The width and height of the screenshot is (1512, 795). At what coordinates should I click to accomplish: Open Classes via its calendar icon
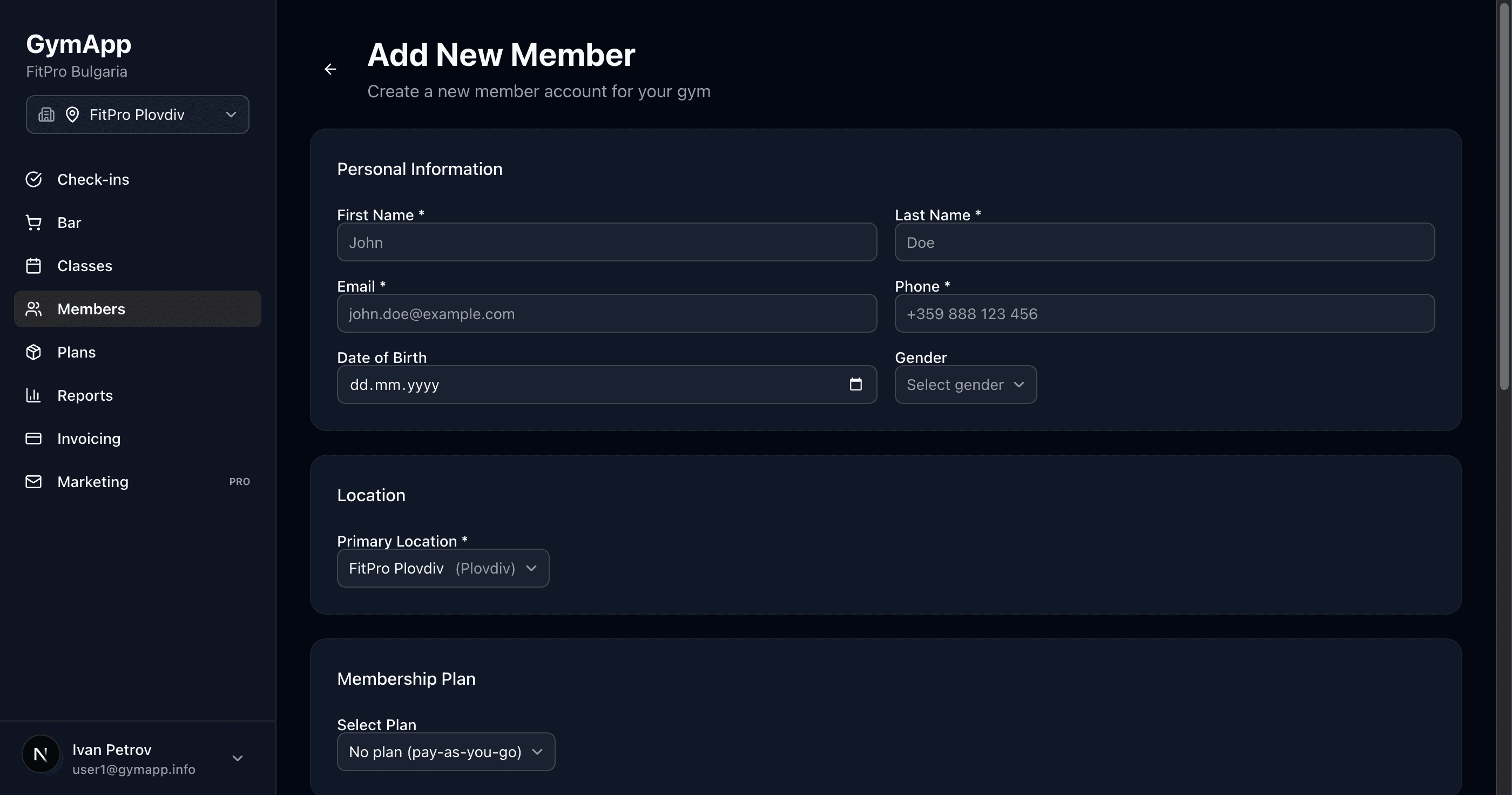pos(33,265)
